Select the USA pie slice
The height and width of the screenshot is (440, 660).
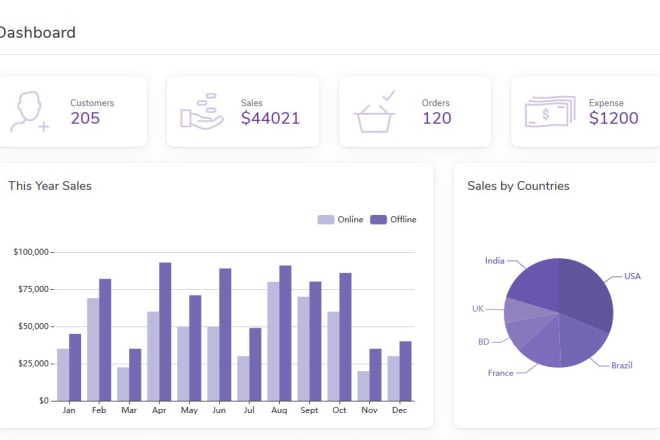pyautogui.click(x=587, y=295)
